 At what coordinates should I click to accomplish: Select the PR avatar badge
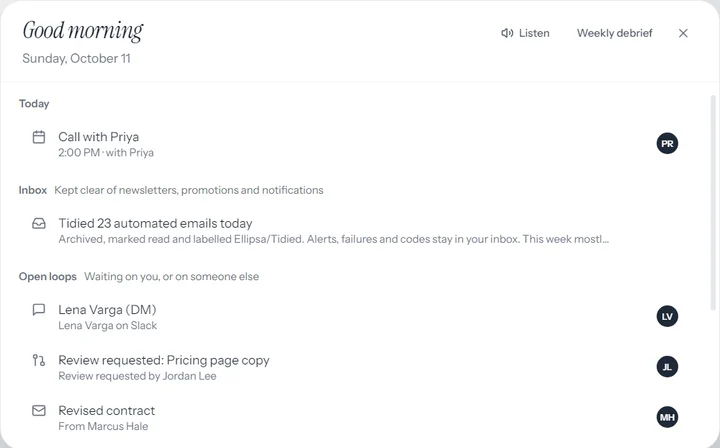tap(667, 144)
